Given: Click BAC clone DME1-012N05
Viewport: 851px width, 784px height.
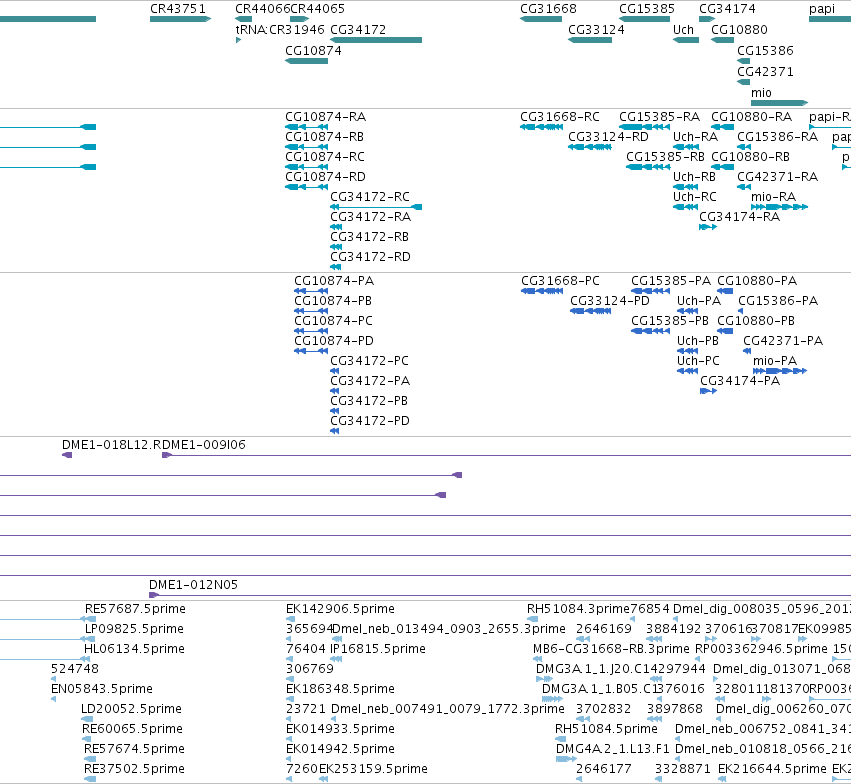Looking at the screenshot, I should [500, 595].
